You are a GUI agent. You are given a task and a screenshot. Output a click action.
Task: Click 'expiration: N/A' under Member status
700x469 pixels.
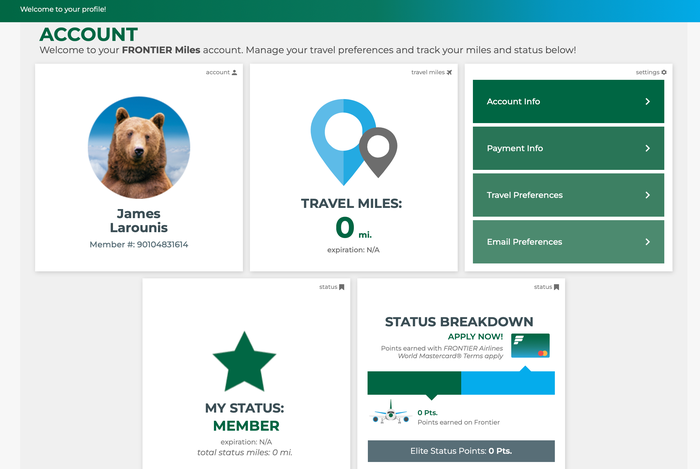[x=246, y=442]
